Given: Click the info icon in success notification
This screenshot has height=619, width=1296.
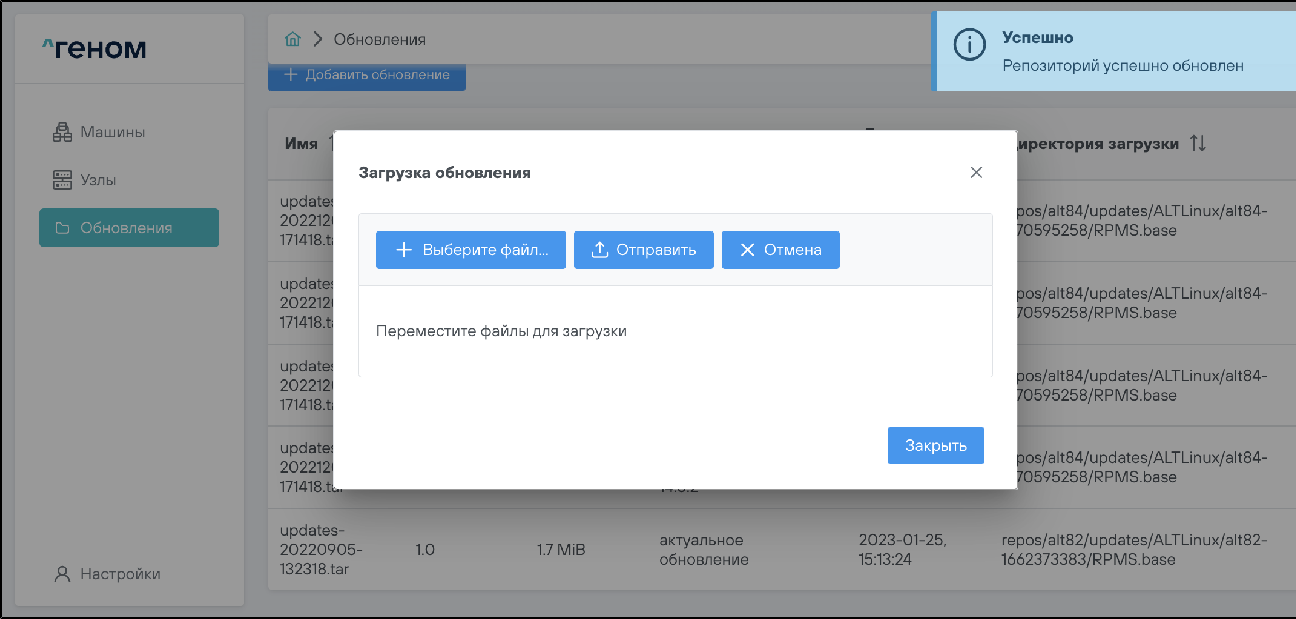Looking at the screenshot, I should click(969, 46).
